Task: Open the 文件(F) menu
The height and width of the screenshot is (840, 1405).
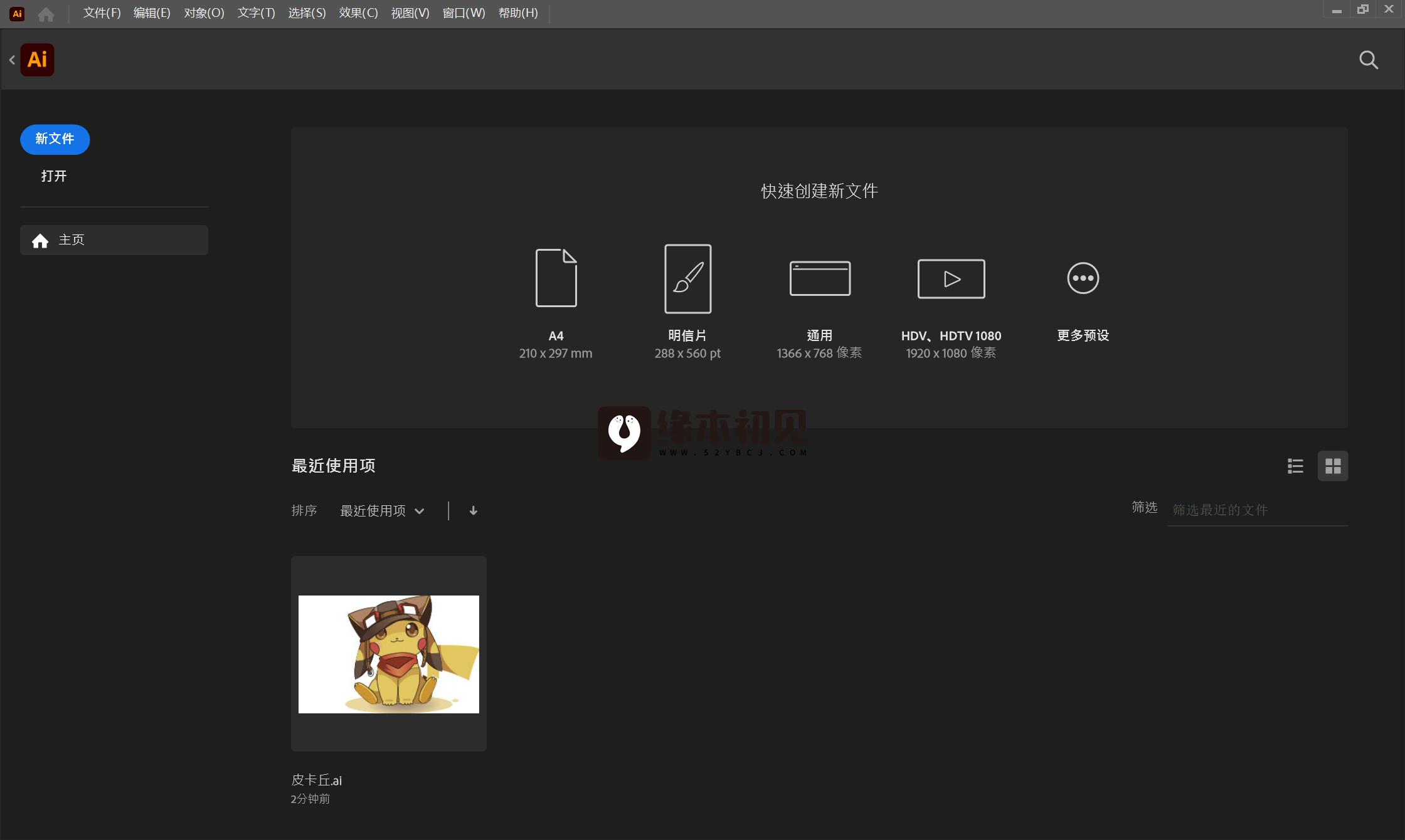Action: tap(102, 13)
